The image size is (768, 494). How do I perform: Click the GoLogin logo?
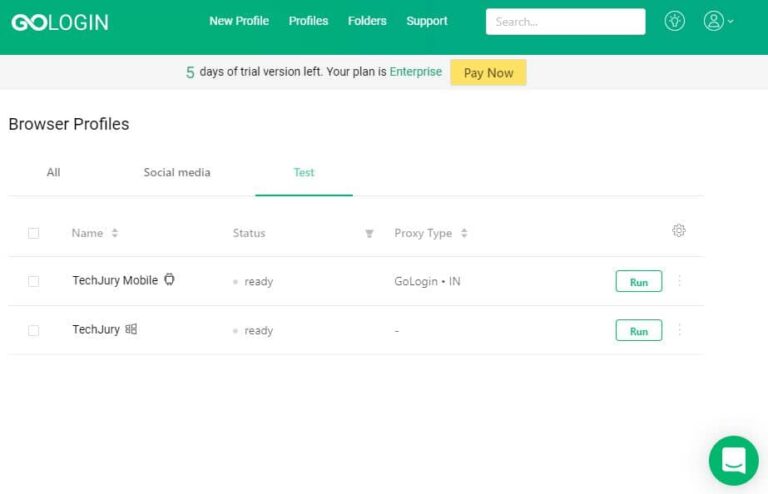[x=60, y=22]
